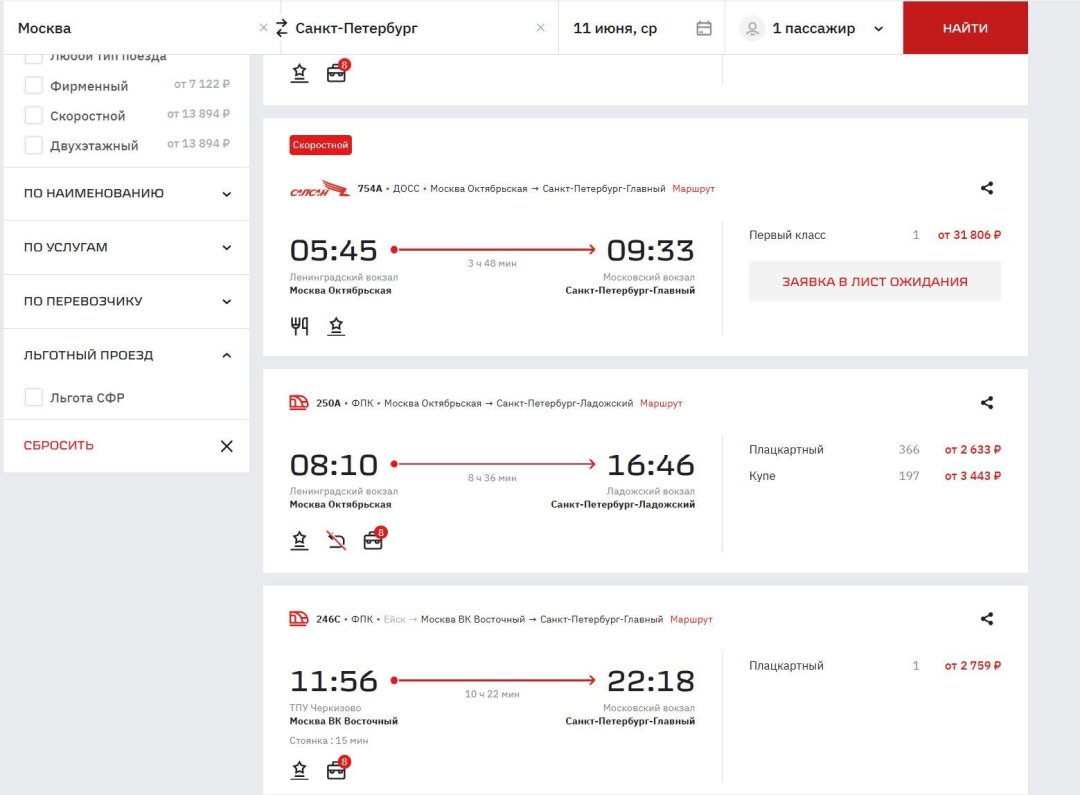Enable the Фирменный train type checkbox
The width and height of the screenshot is (1080, 795).
(x=34, y=86)
